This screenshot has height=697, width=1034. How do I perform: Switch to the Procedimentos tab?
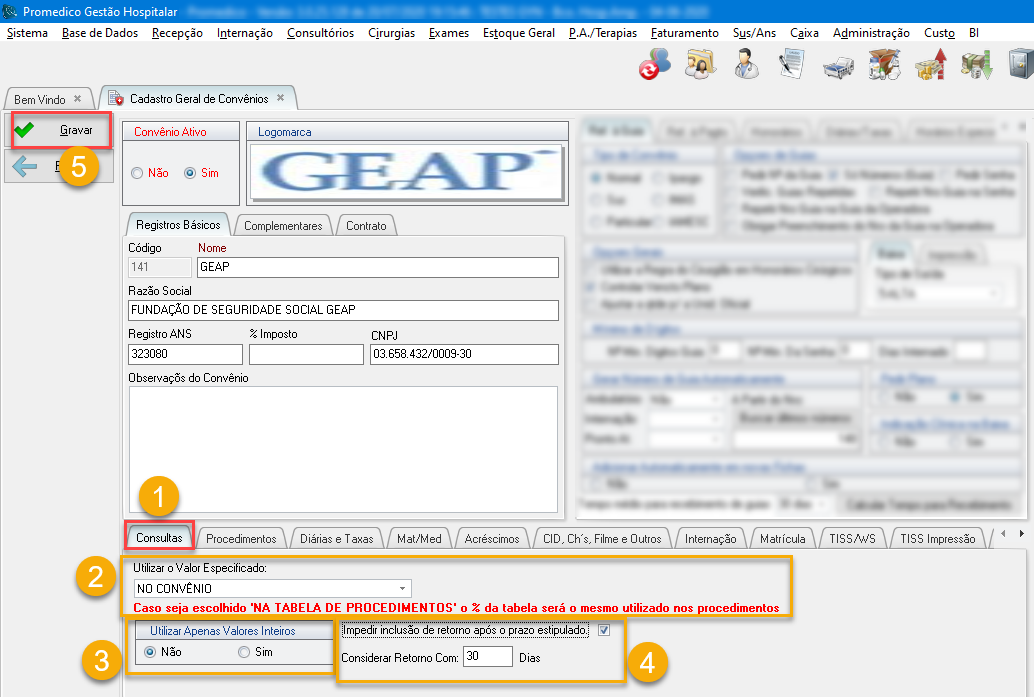(x=241, y=538)
